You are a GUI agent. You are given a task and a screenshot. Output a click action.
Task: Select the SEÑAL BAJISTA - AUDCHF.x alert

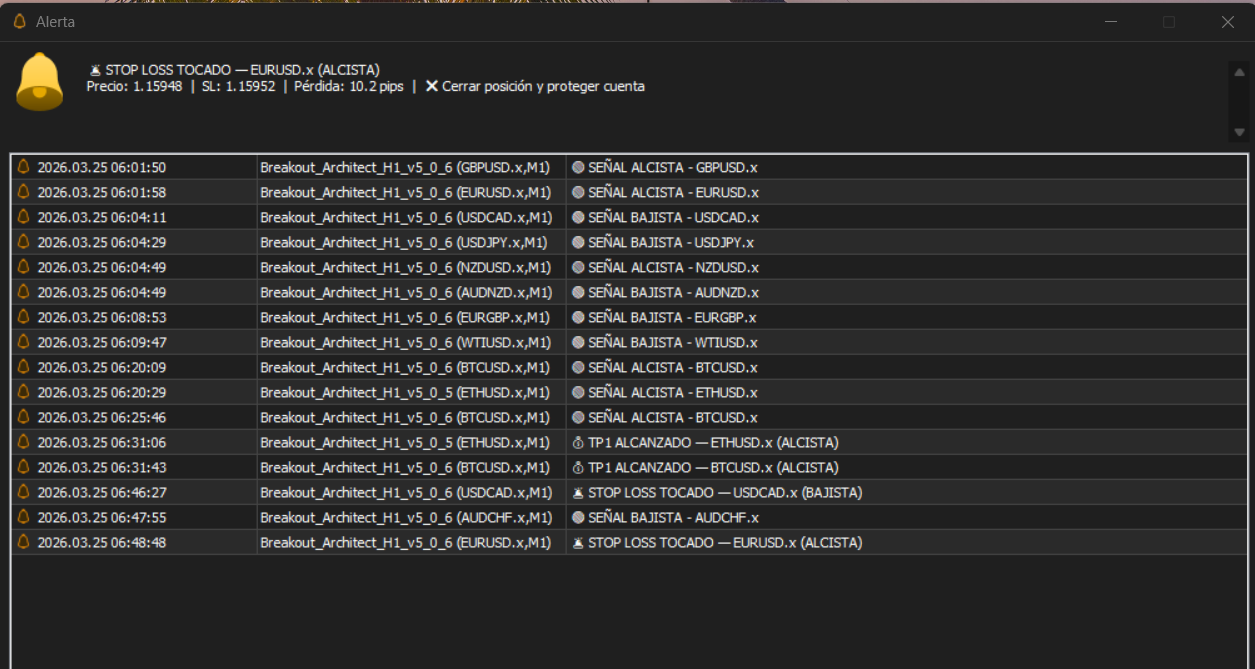[x=672, y=517]
